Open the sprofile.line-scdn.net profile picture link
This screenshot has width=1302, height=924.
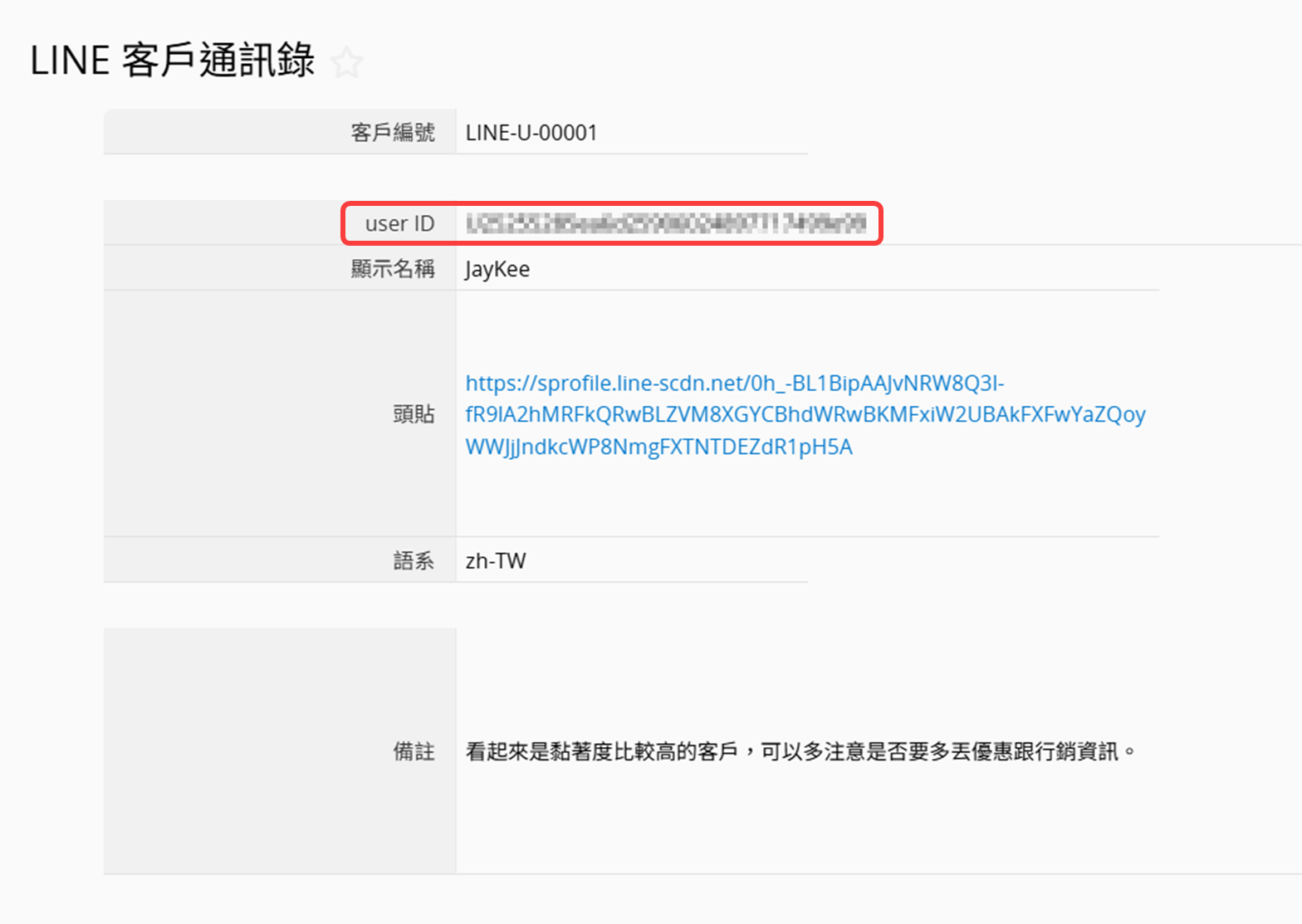805,414
